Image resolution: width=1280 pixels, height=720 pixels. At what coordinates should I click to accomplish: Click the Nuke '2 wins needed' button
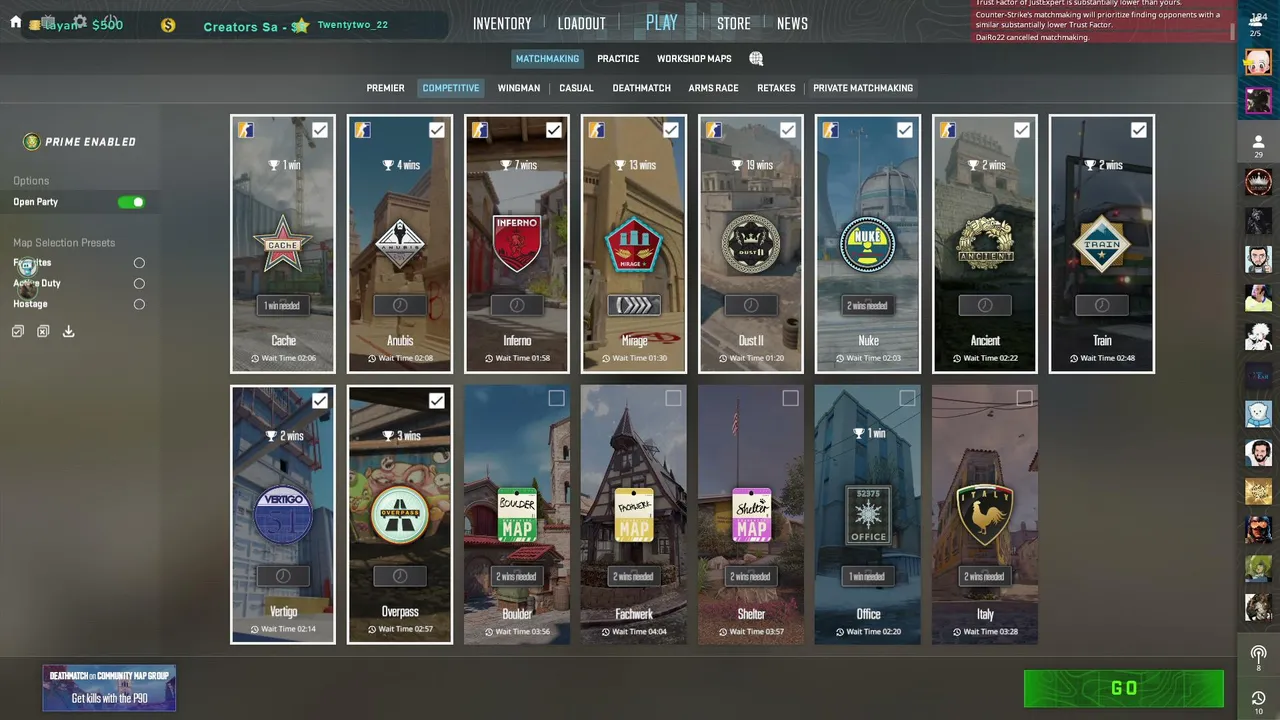868,306
